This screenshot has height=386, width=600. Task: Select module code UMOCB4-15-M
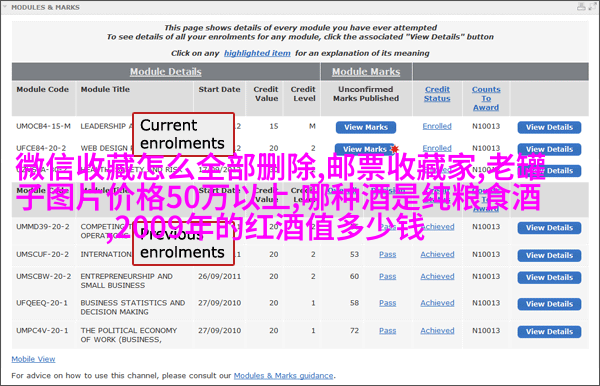43,126
